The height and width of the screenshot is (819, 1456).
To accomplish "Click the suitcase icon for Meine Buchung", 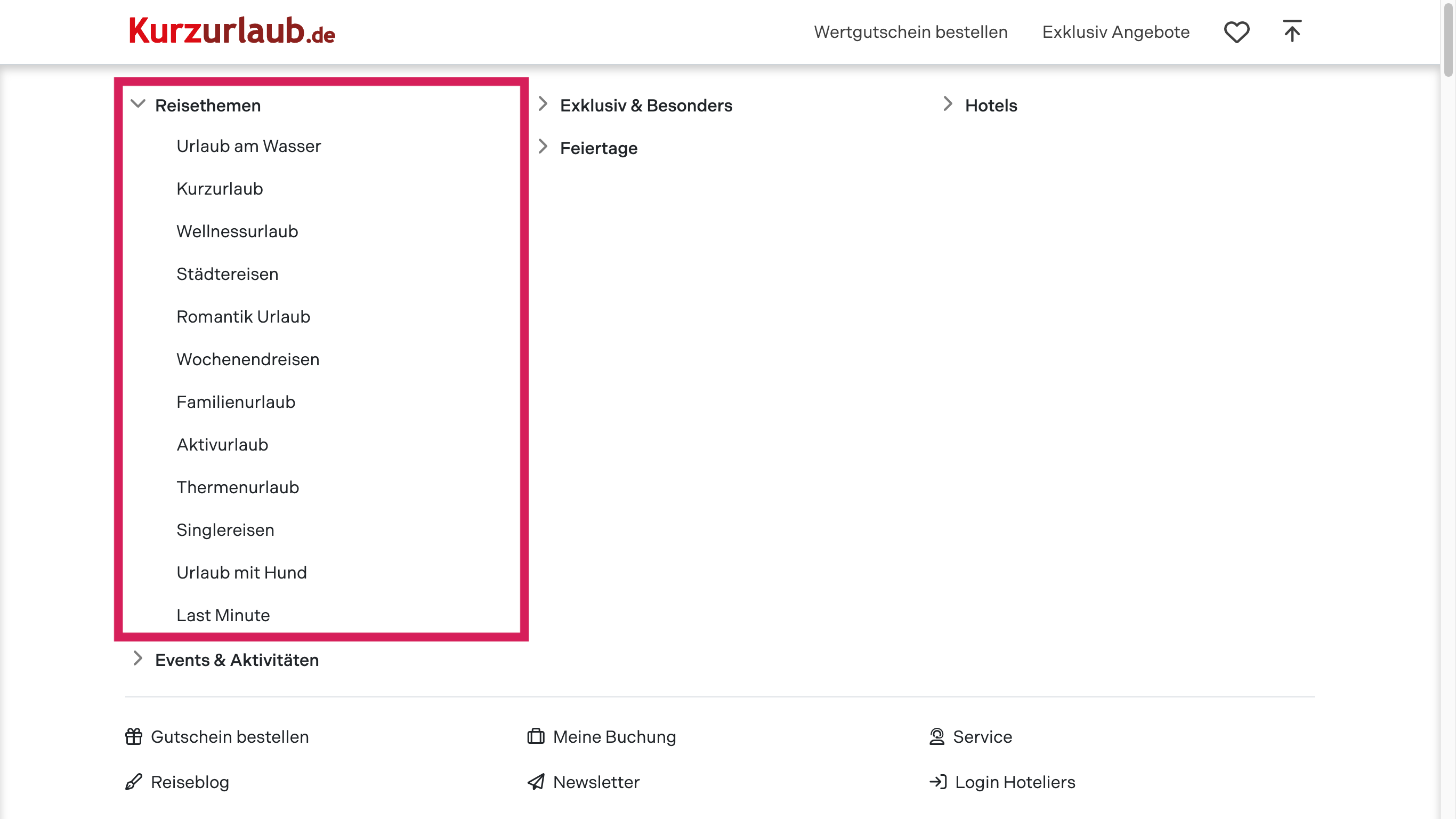I will [536, 736].
